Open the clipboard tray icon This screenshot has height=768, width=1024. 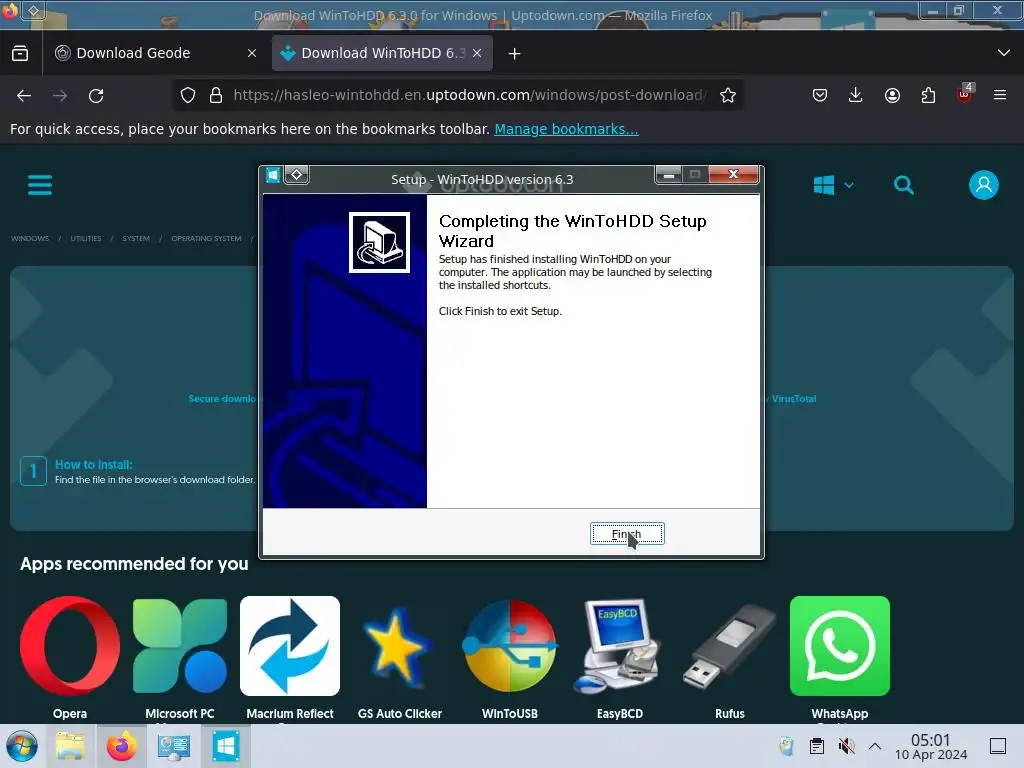point(816,746)
